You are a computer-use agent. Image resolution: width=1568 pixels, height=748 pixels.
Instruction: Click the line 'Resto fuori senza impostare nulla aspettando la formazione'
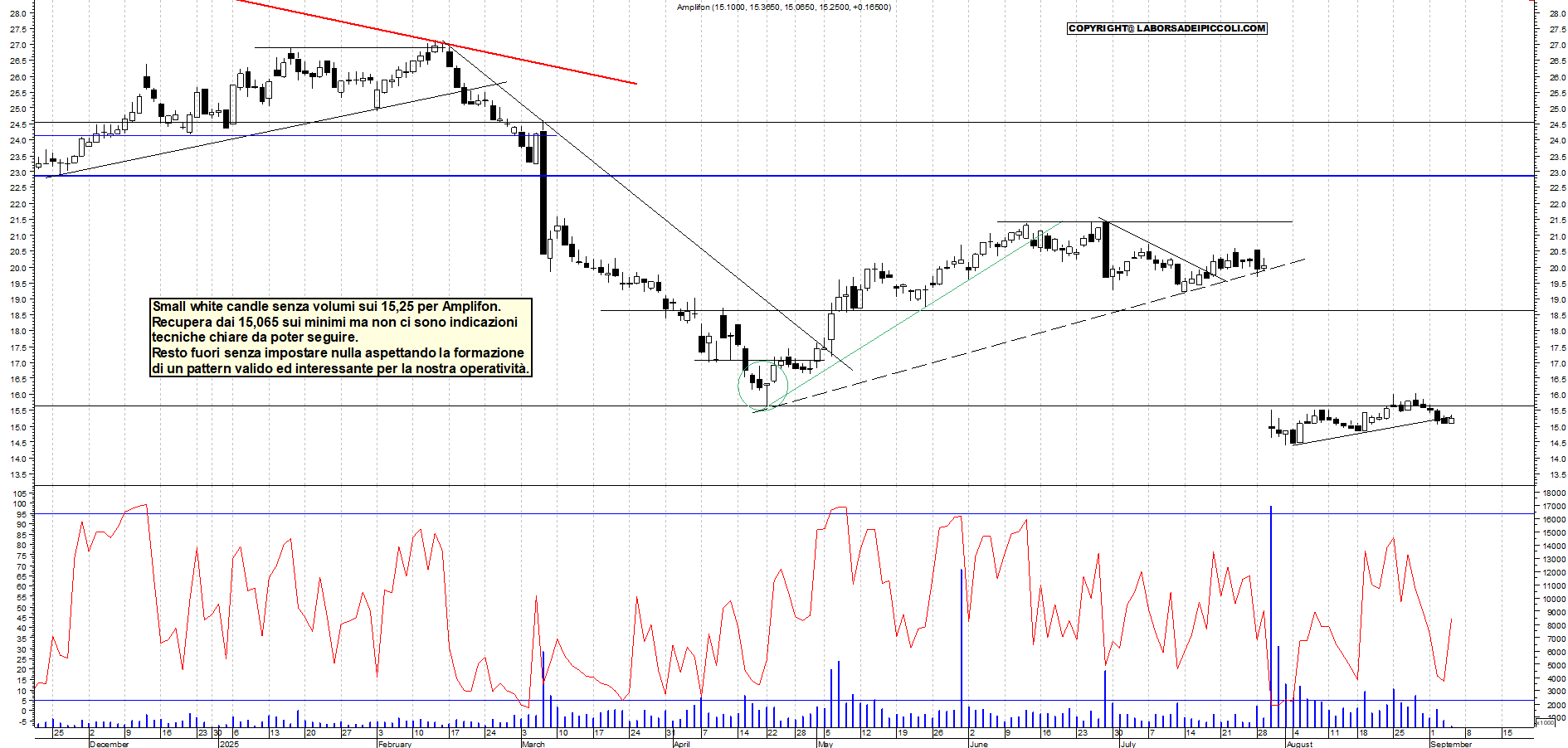[338, 353]
